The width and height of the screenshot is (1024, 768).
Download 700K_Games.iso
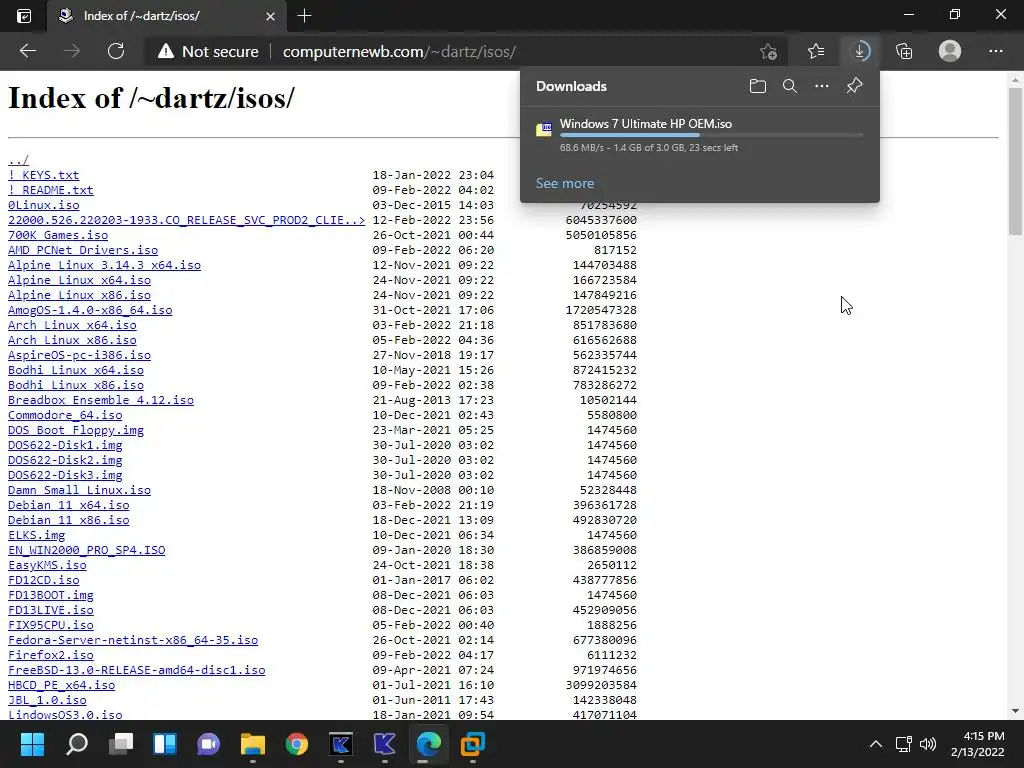pyautogui.click(x=57, y=235)
